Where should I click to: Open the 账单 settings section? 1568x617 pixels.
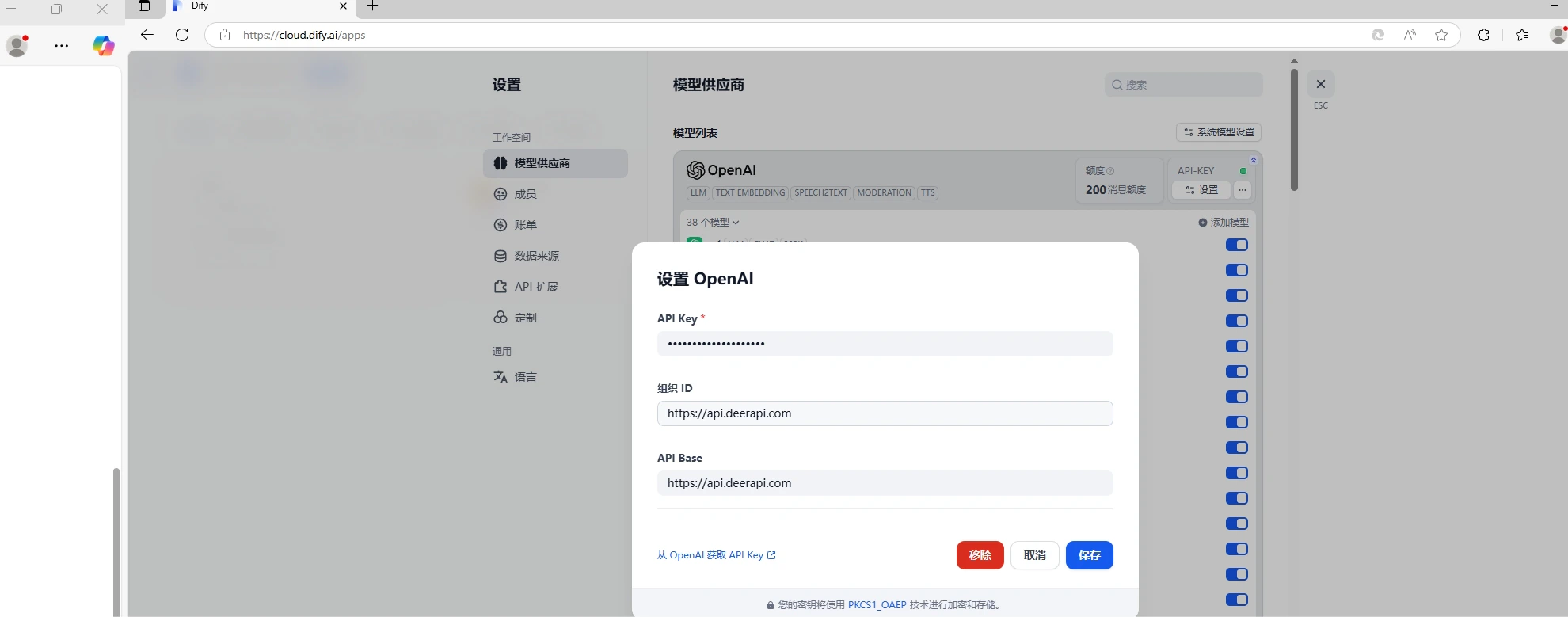click(x=555, y=225)
